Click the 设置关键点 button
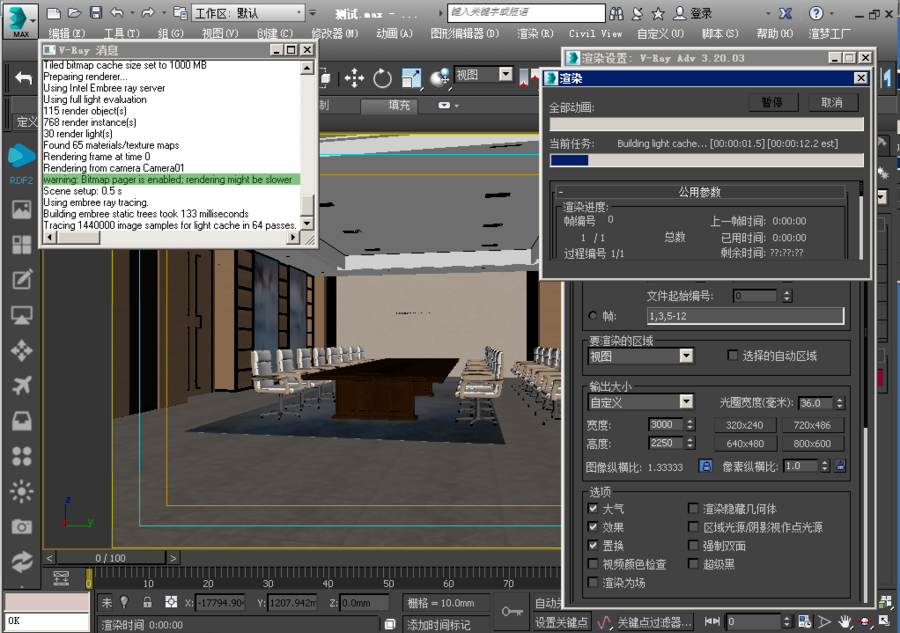 click(x=561, y=622)
